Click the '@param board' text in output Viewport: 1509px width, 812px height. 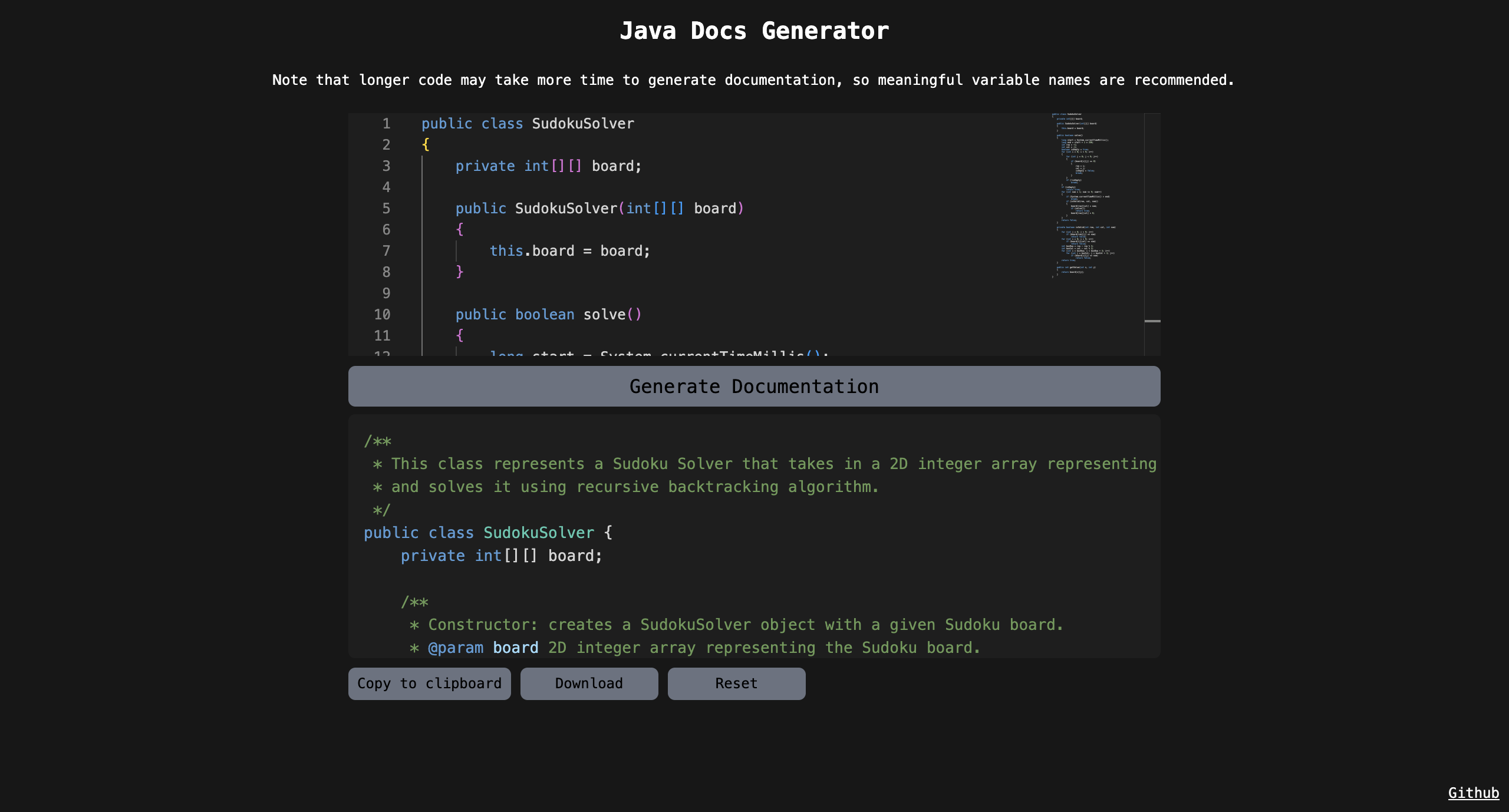pyautogui.click(x=482, y=648)
